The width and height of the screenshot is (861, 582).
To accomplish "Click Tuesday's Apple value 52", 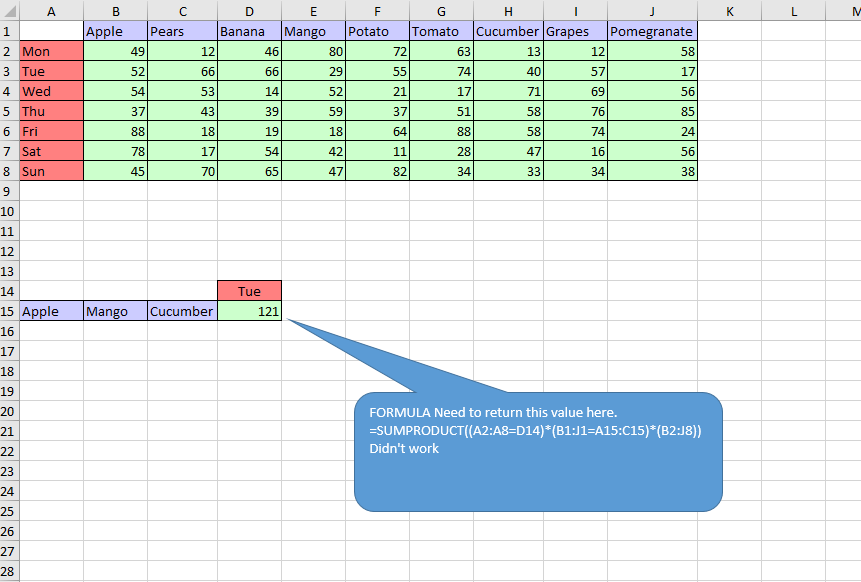I will coord(115,71).
